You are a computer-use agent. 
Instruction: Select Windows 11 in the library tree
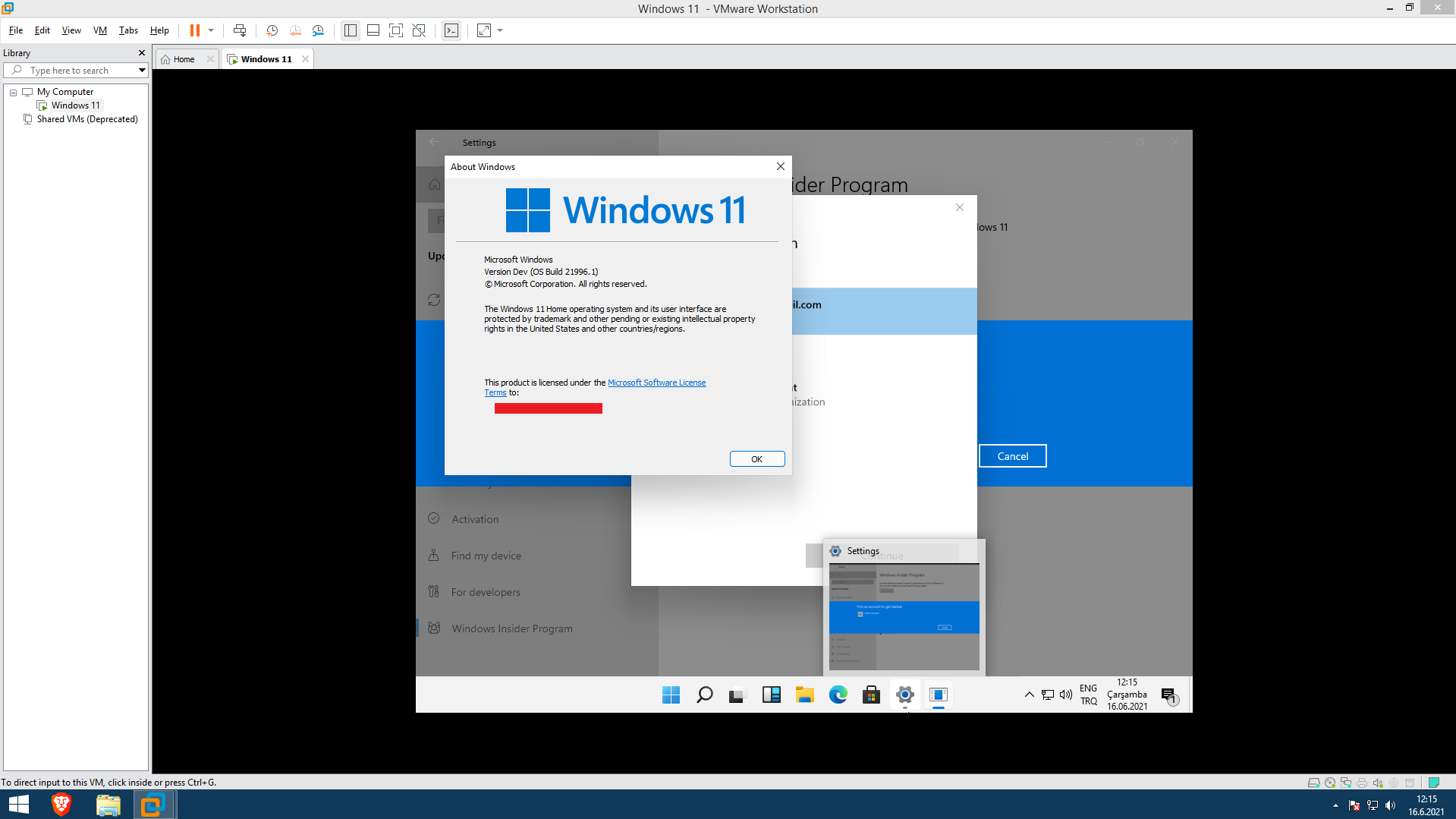coord(75,106)
